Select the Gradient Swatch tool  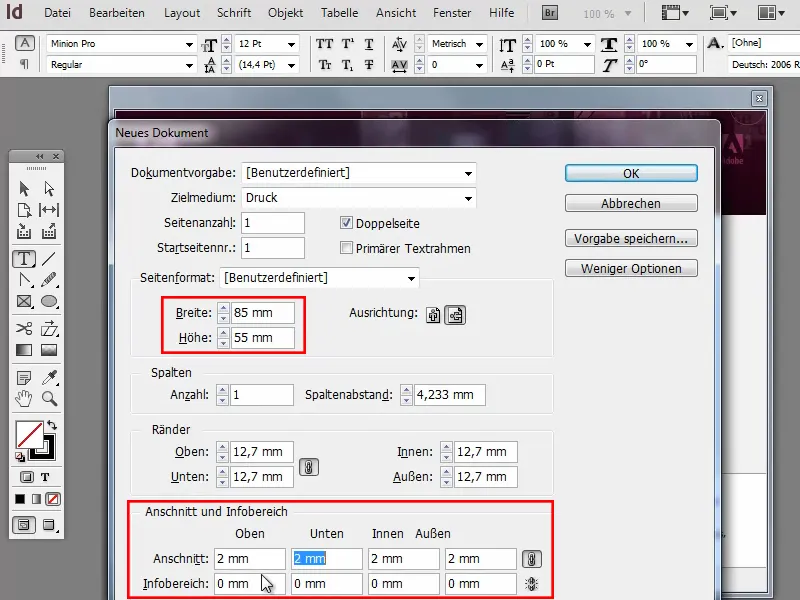click(x=24, y=350)
